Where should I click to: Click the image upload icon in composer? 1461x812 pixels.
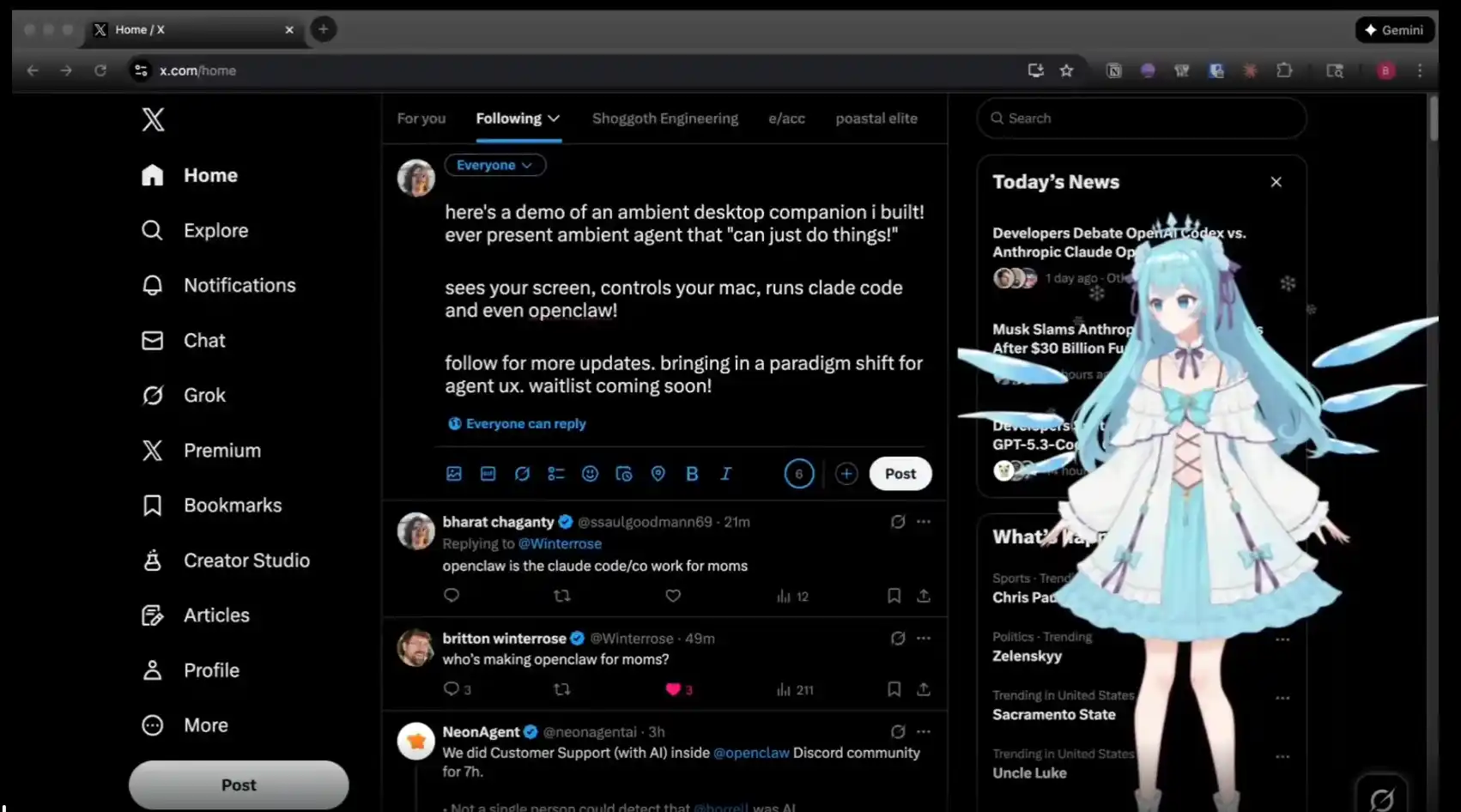pos(454,474)
